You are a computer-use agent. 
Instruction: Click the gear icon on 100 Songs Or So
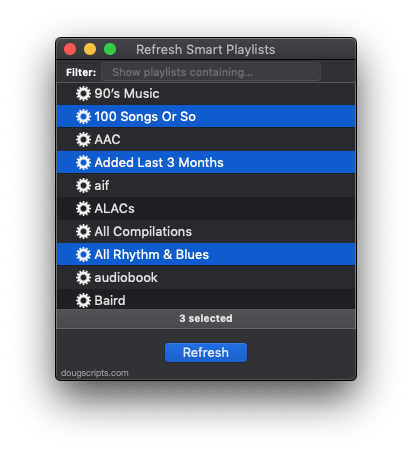[83, 117]
